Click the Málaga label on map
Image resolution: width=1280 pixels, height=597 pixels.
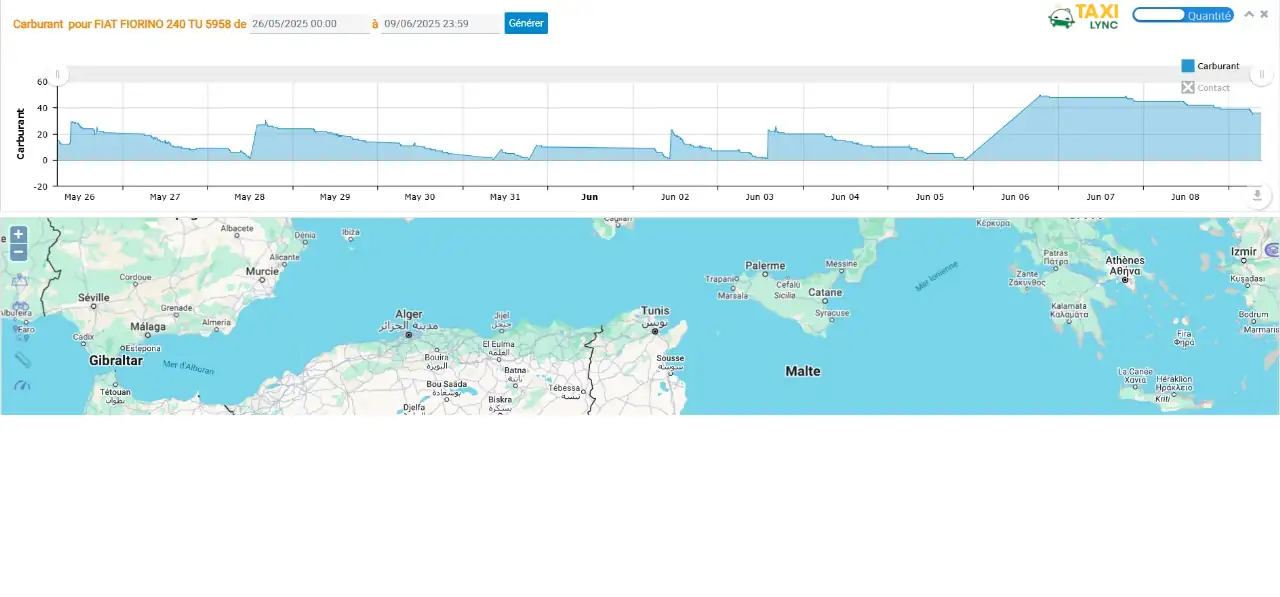(x=148, y=326)
